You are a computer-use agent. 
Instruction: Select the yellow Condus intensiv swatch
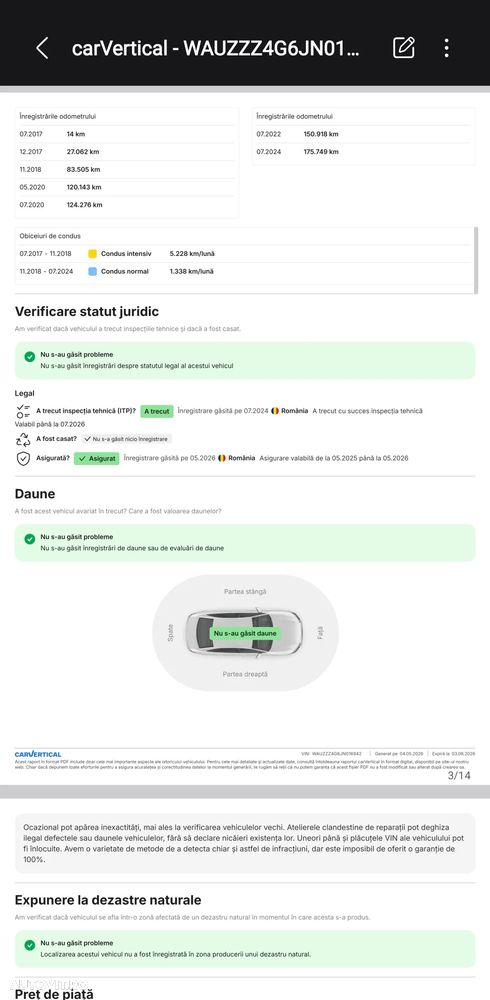(93, 254)
